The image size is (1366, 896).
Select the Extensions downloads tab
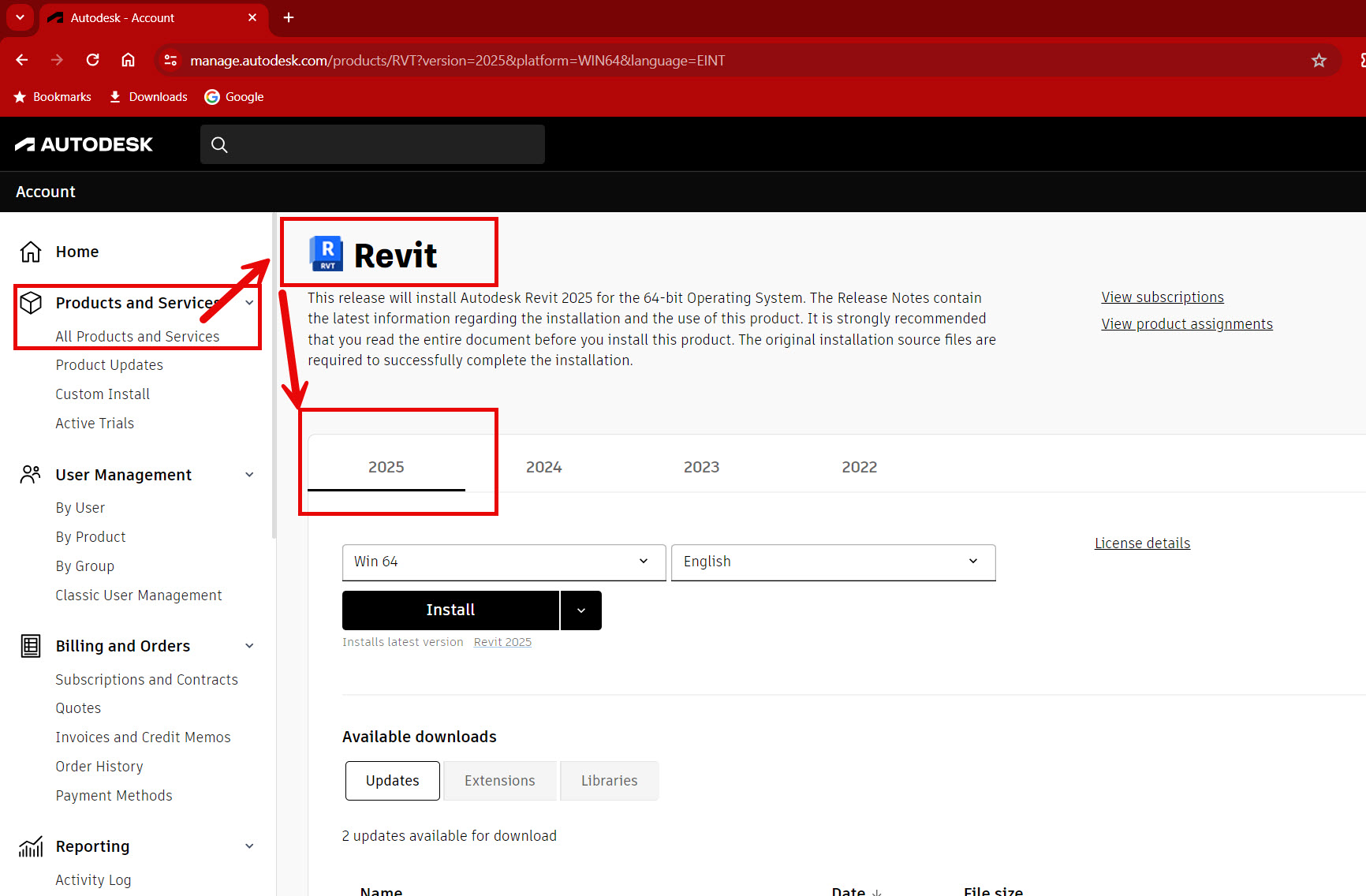500,781
